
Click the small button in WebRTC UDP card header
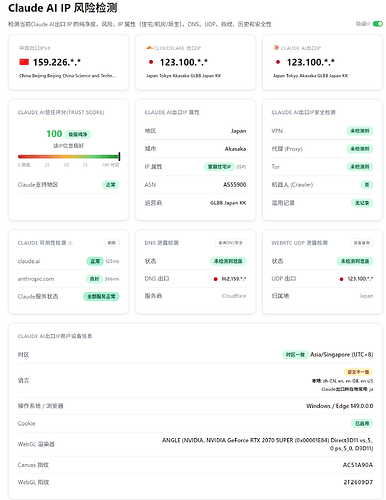tap(362, 243)
